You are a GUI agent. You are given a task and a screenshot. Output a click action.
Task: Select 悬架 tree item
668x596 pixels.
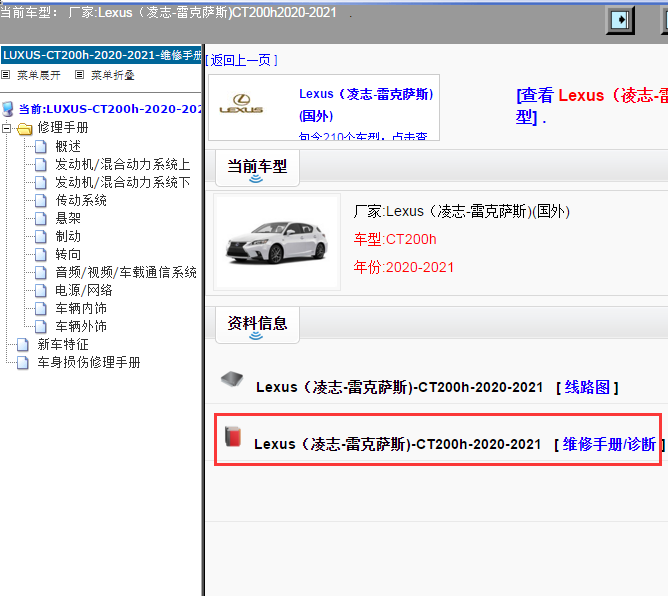click(68, 218)
